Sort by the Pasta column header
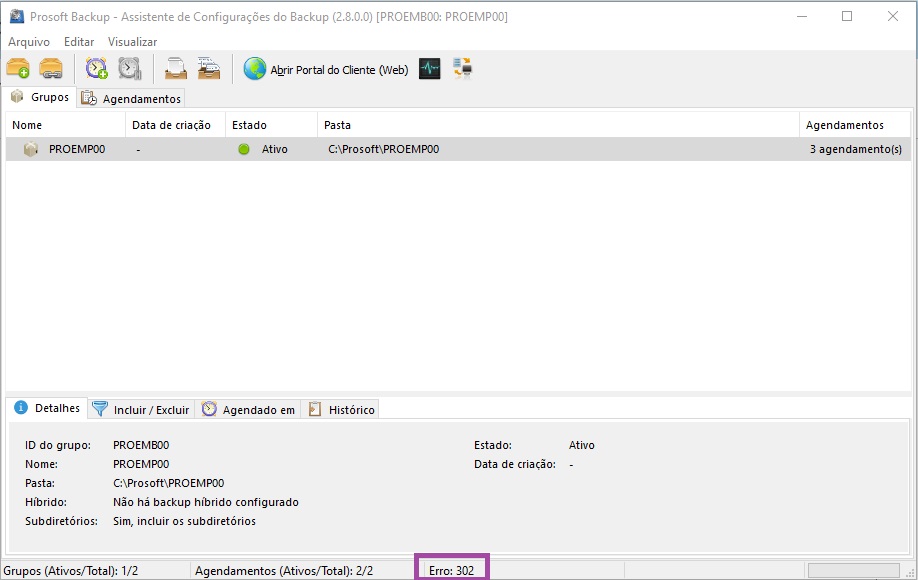Viewport: 918px width, 580px height. coord(559,125)
